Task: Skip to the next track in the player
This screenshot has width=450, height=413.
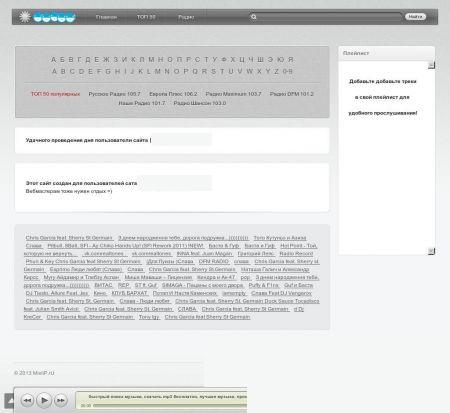Action: [61, 400]
